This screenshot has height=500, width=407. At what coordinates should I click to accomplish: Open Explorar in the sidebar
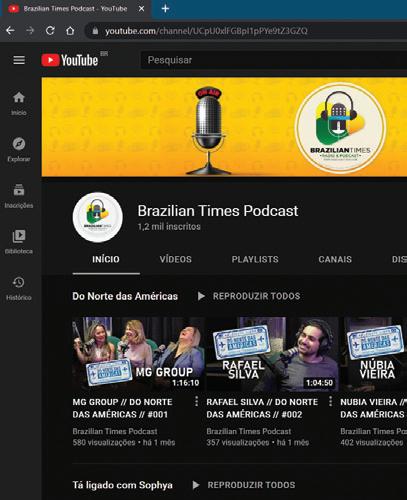click(x=19, y=150)
